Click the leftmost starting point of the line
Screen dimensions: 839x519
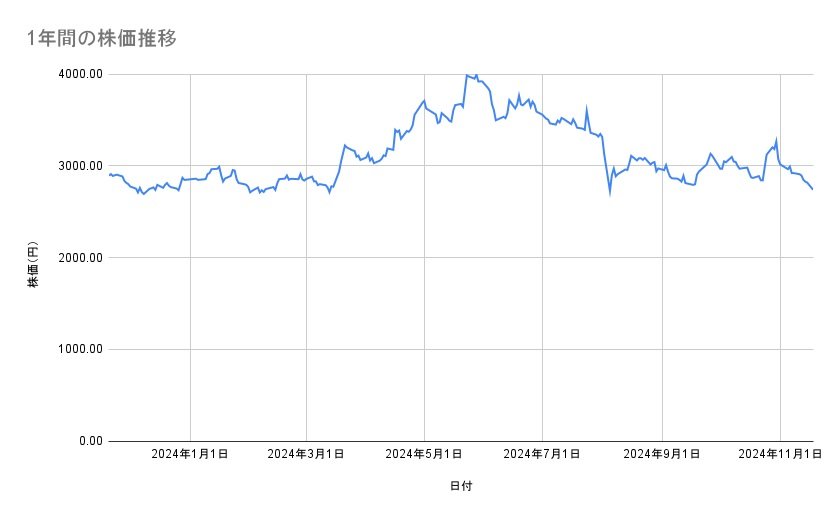point(109,175)
